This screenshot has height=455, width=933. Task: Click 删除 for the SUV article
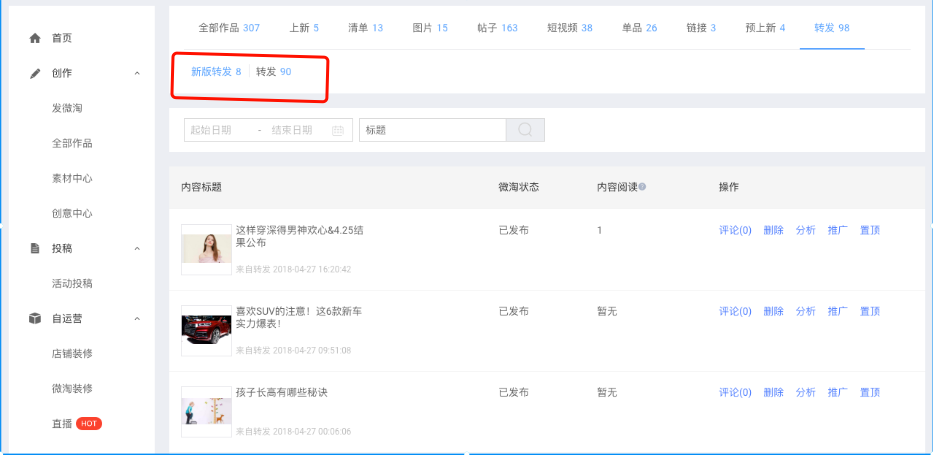point(773,311)
